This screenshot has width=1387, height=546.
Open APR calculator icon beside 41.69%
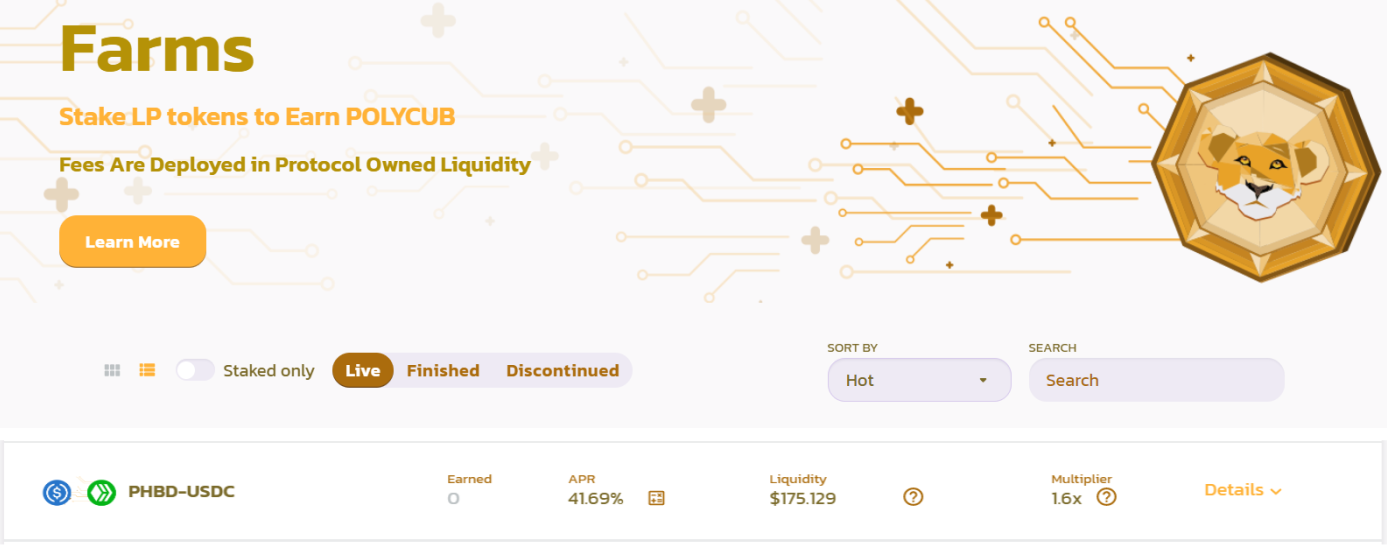click(656, 498)
